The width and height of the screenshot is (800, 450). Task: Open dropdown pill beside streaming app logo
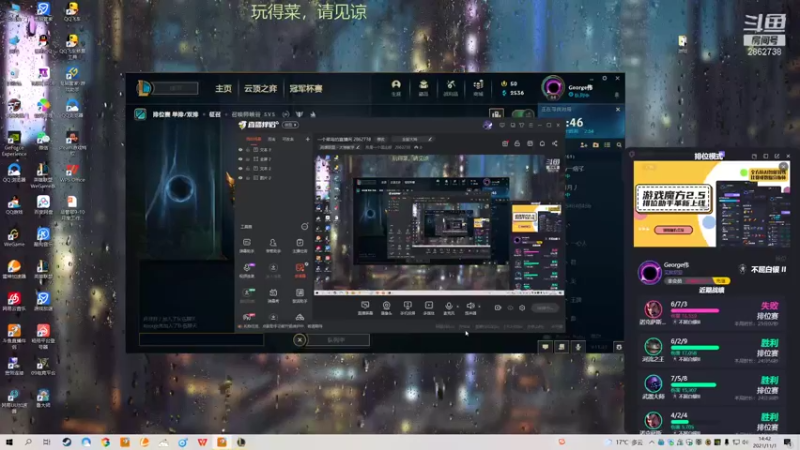point(291,125)
